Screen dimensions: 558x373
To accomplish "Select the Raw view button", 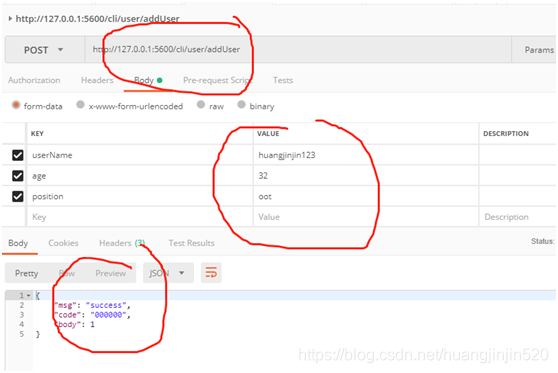I will tap(67, 273).
